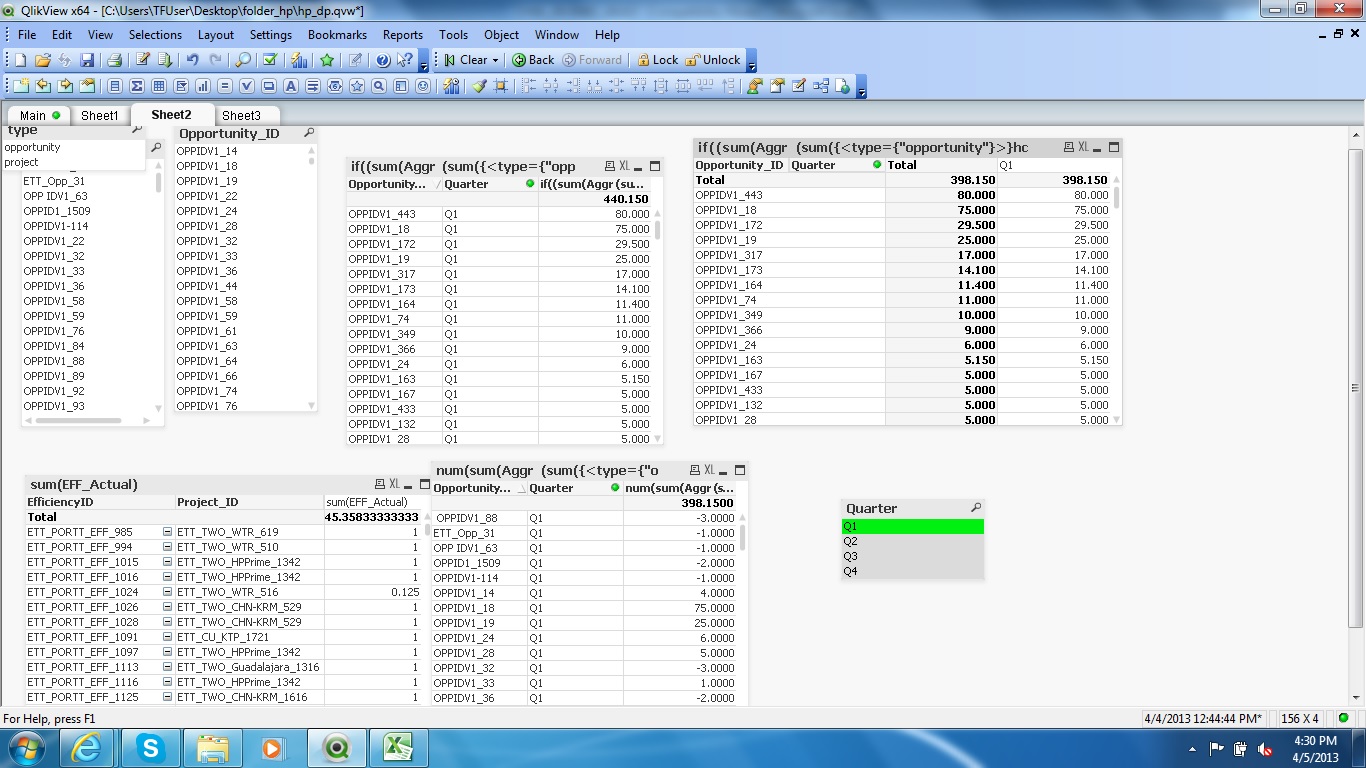Select Q3 in the Quarter list box
The width and height of the screenshot is (1366, 768).
pos(912,556)
